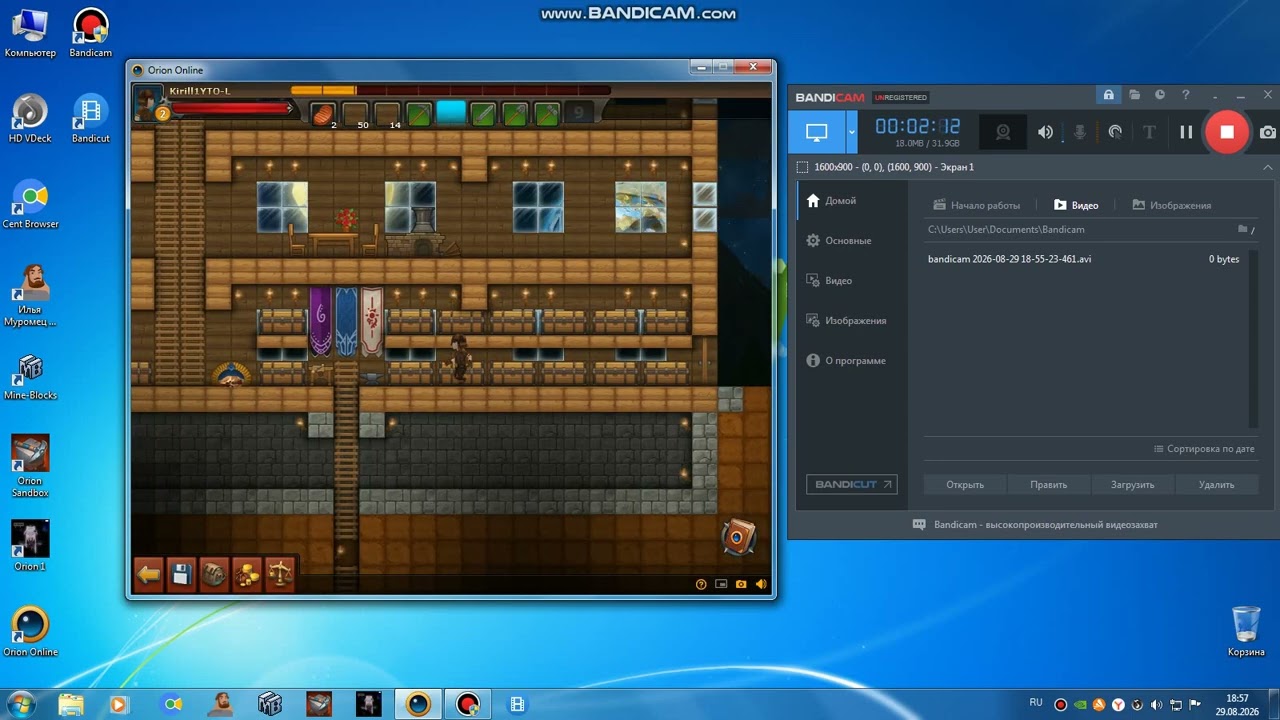The width and height of the screenshot is (1280, 720).
Task: Stop the Bandicam recording with red button
Action: [1226, 132]
